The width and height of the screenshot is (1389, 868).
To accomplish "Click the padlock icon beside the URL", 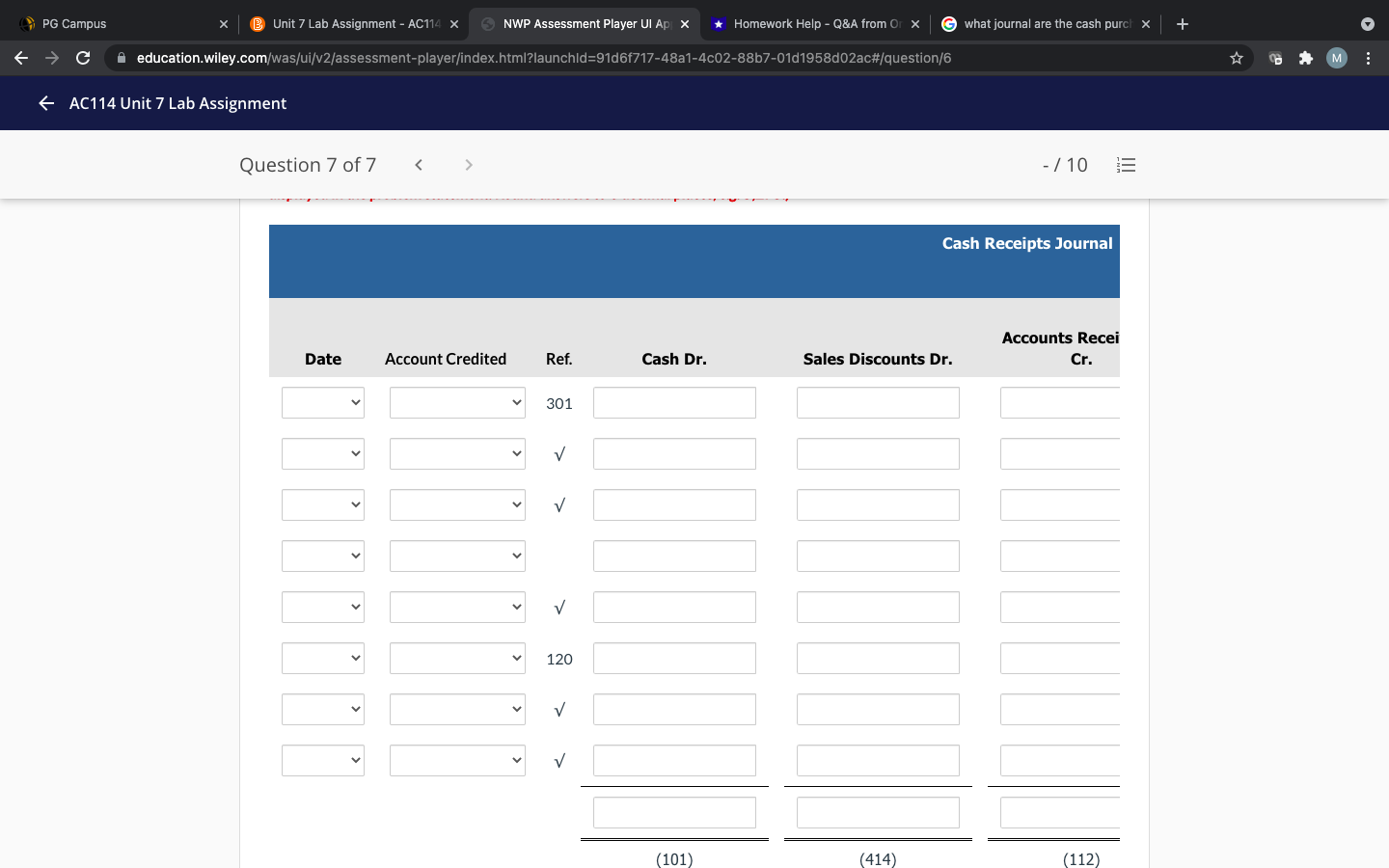I will 122,58.
